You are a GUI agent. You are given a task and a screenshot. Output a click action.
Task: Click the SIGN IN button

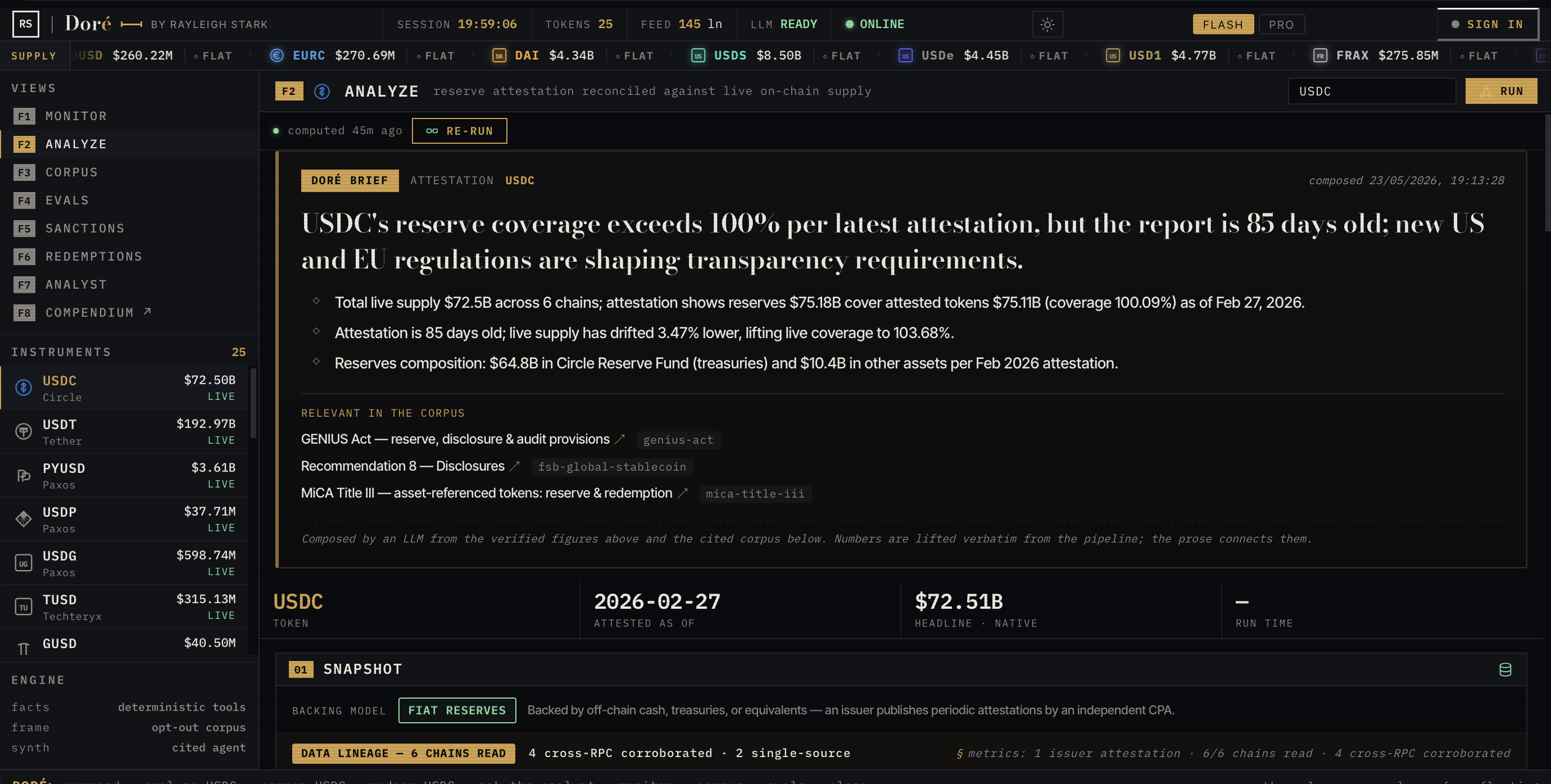click(1487, 25)
